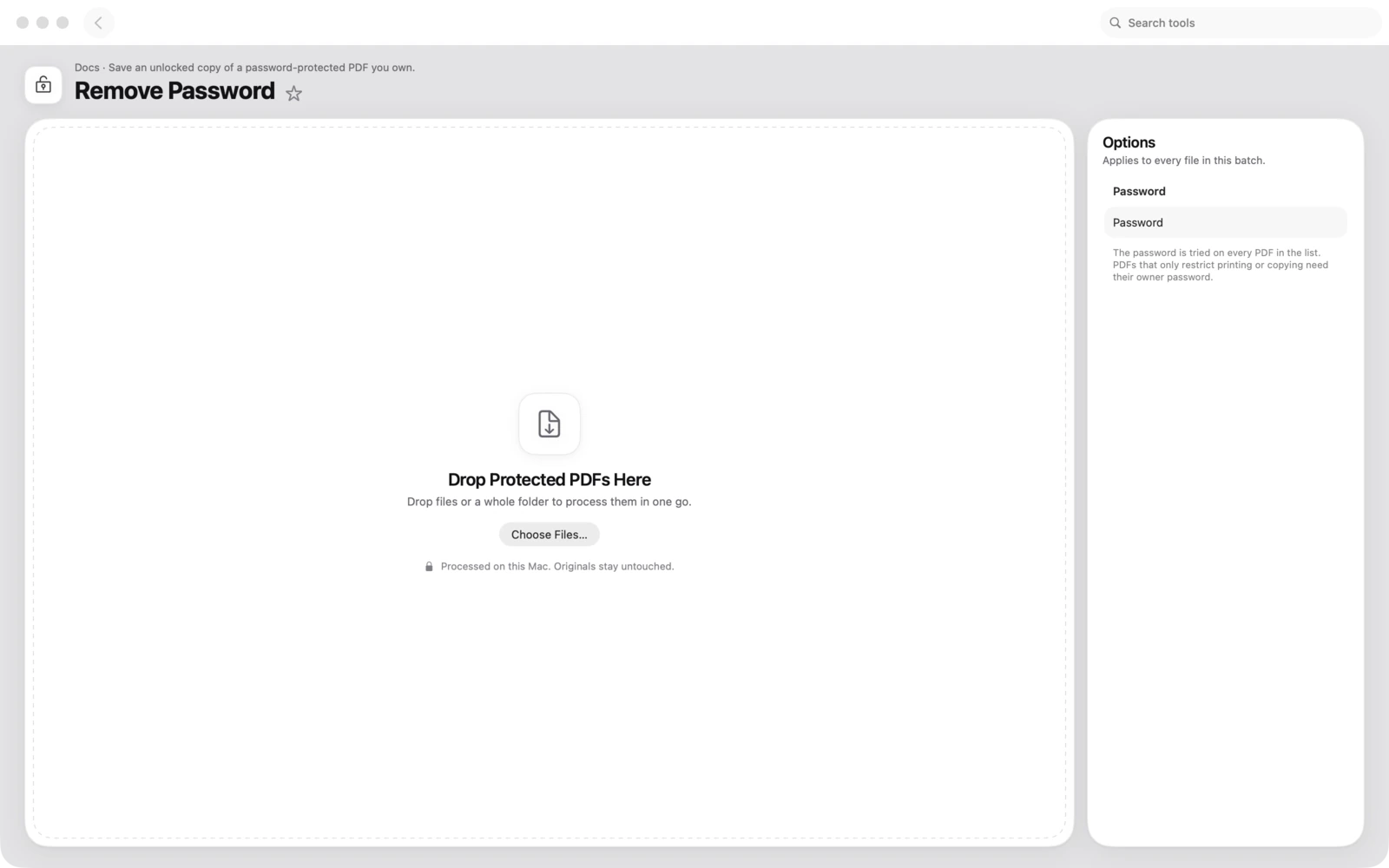This screenshot has height=868, width=1389.
Task: Click the 'Originals stay untouched' note
Action: point(557,567)
